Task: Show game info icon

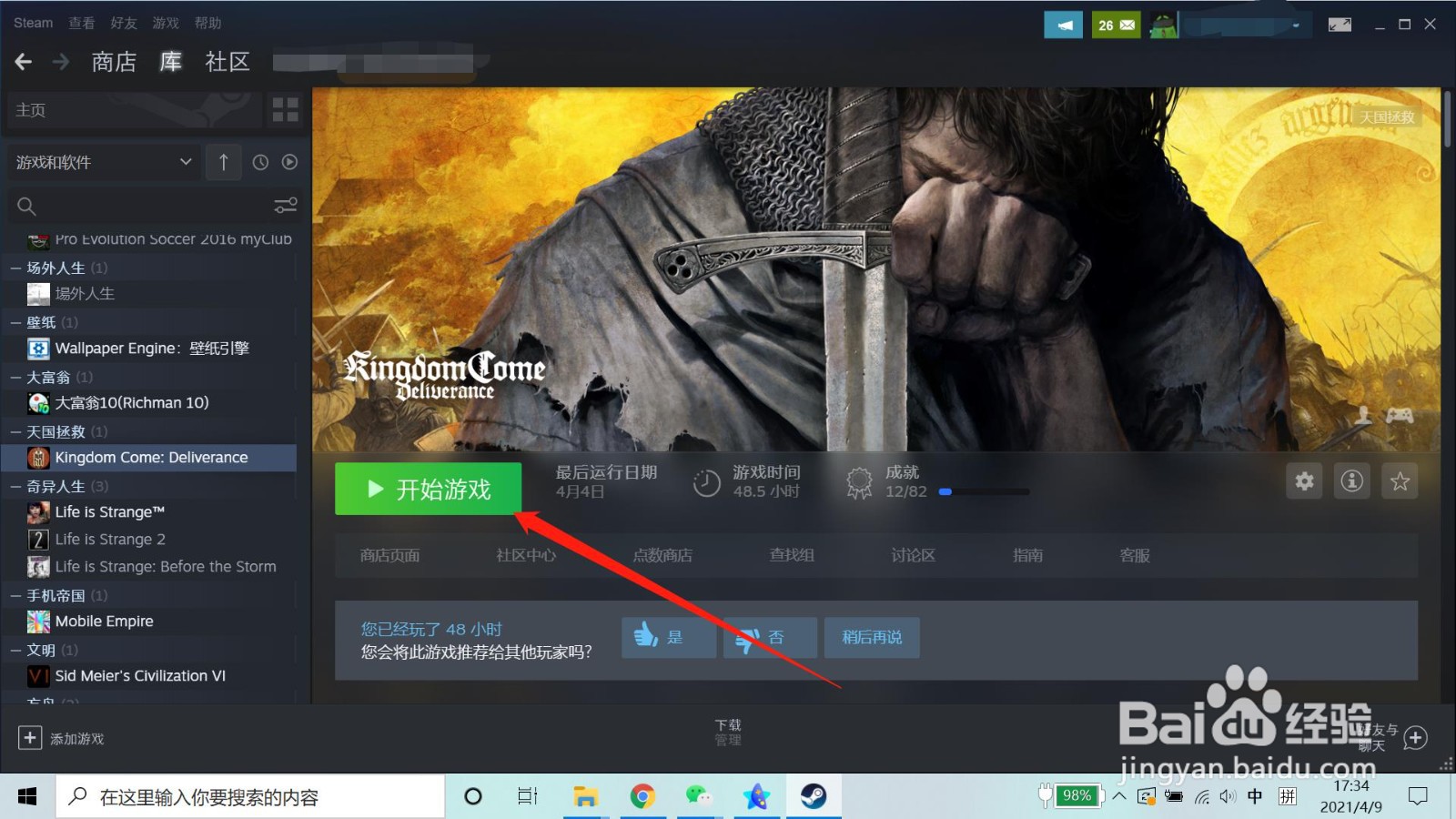Action: (1352, 480)
